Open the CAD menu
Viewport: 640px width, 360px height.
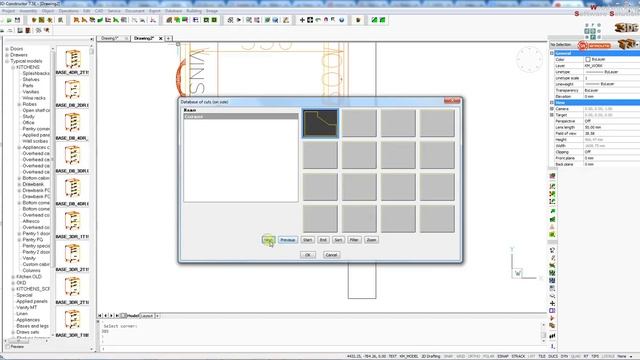click(99, 11)
